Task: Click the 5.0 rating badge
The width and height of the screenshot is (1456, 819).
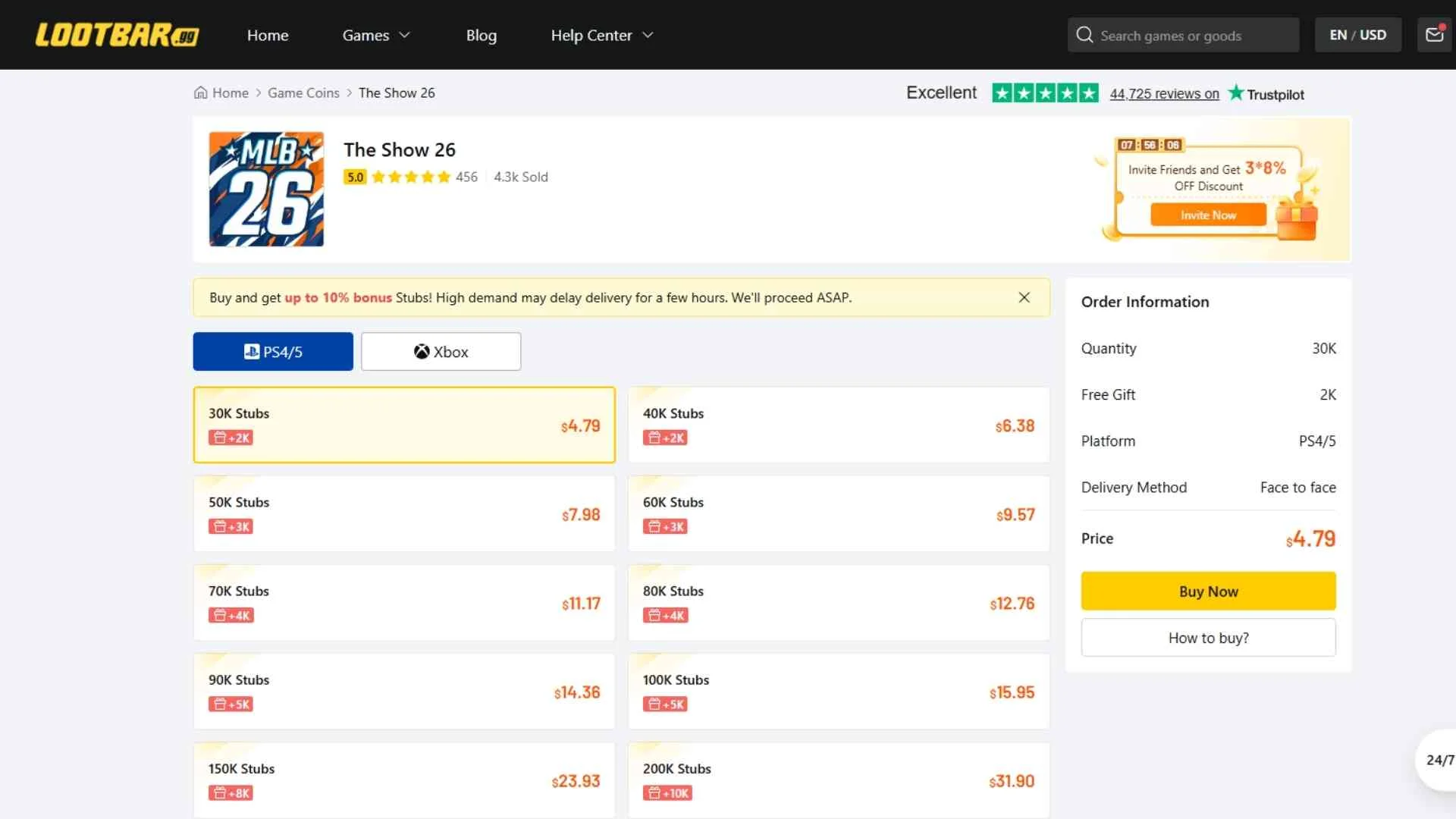Action: coord(355,177)
